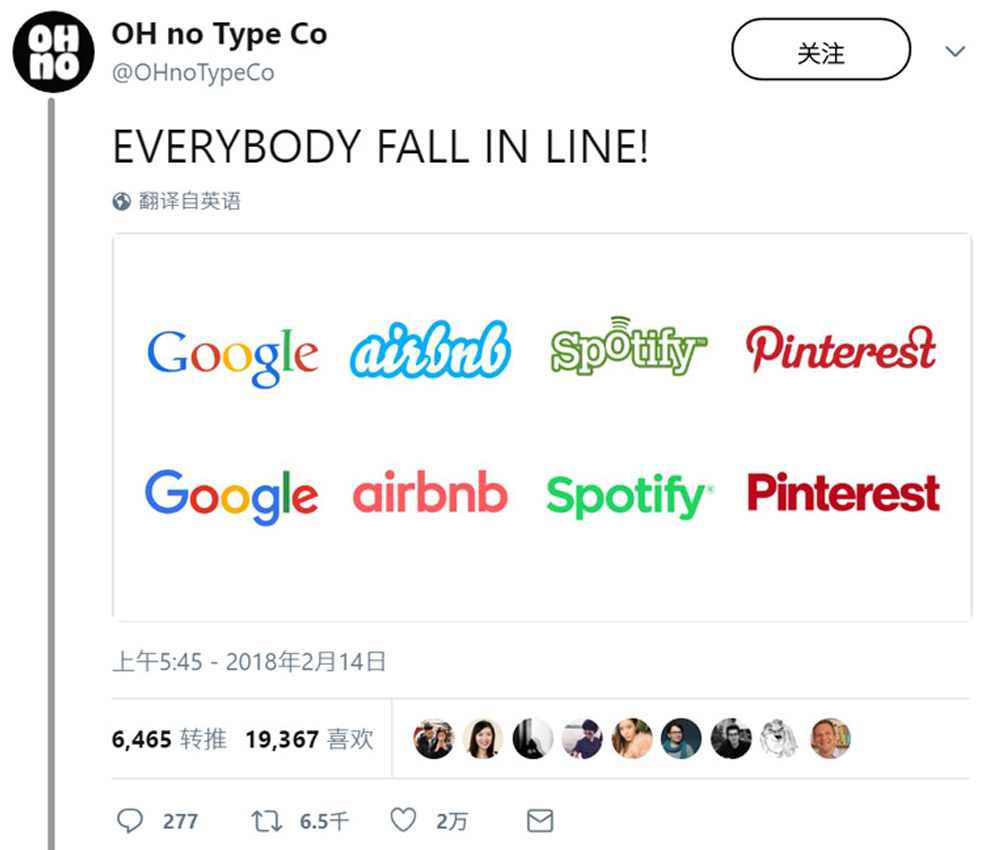The image size is (1000, 850).
Task: Click the retweet arrows icon
Action: (x=266, y=821)
